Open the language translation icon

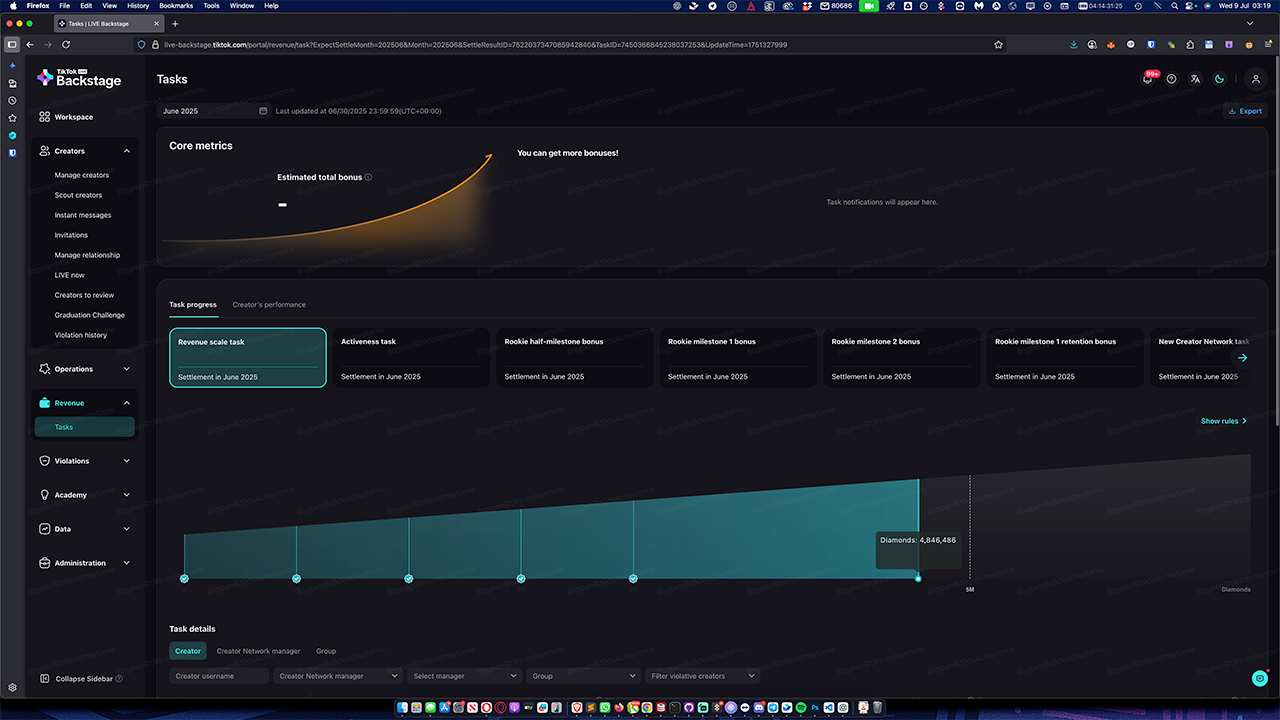1195,79
